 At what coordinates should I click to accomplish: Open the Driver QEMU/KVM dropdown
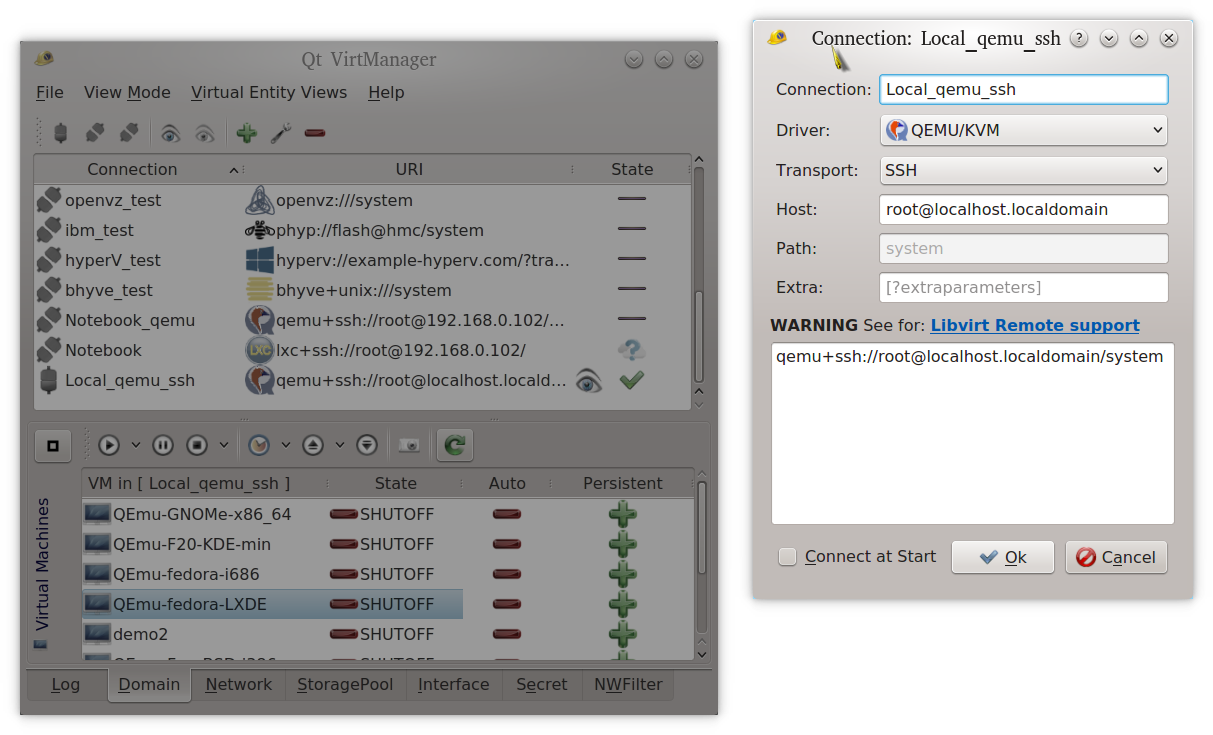(1024, 130)
